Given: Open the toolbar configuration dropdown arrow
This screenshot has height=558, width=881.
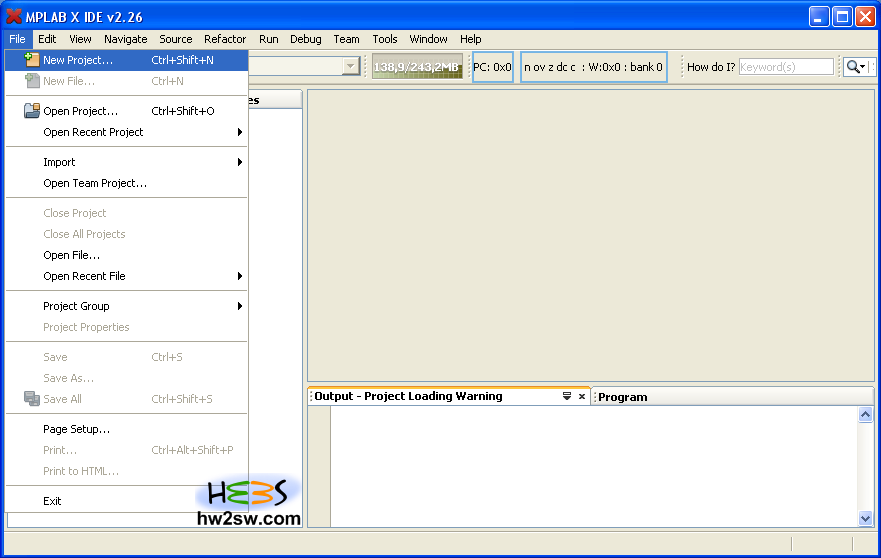Looking at the screenshot, I should point(351,66).
